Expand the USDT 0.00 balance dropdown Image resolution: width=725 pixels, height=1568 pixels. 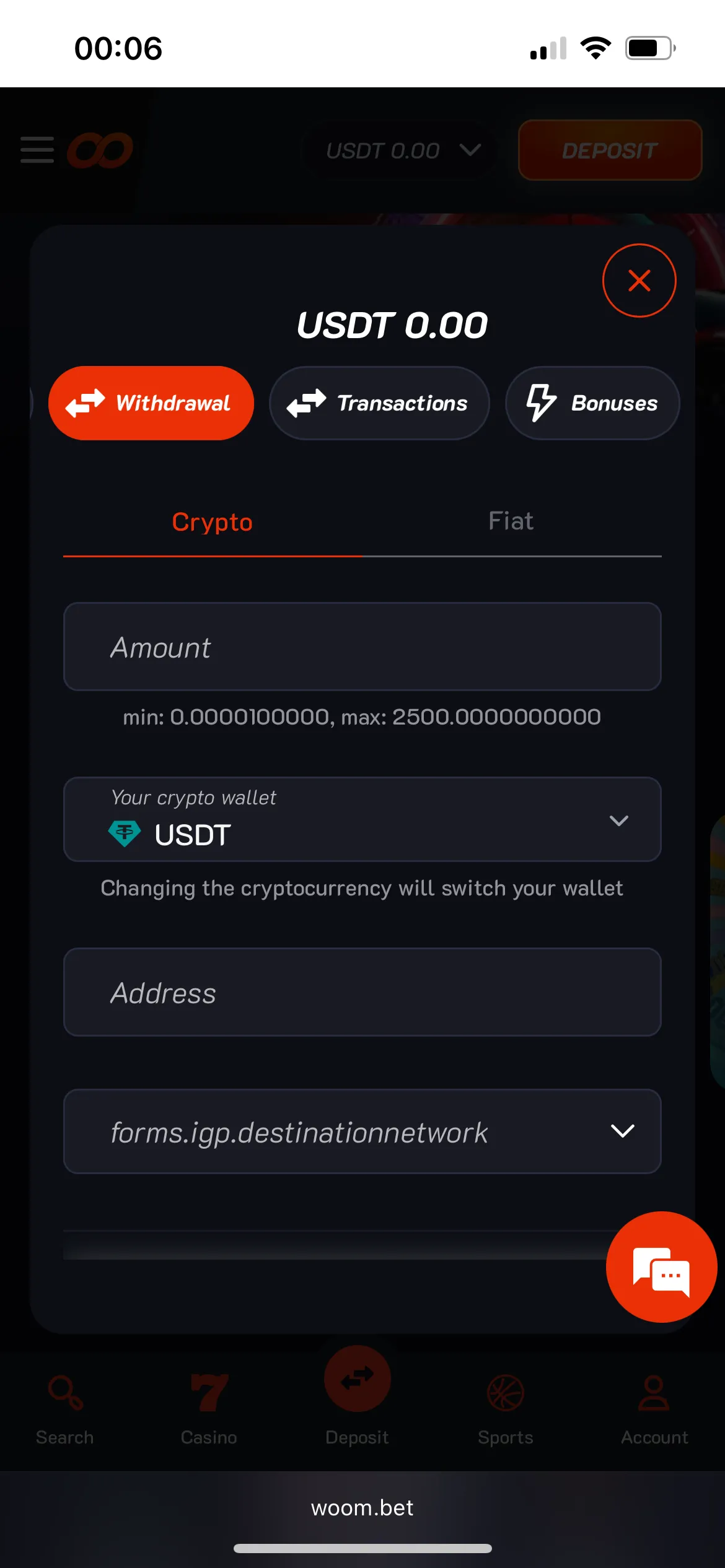(403, 150)
